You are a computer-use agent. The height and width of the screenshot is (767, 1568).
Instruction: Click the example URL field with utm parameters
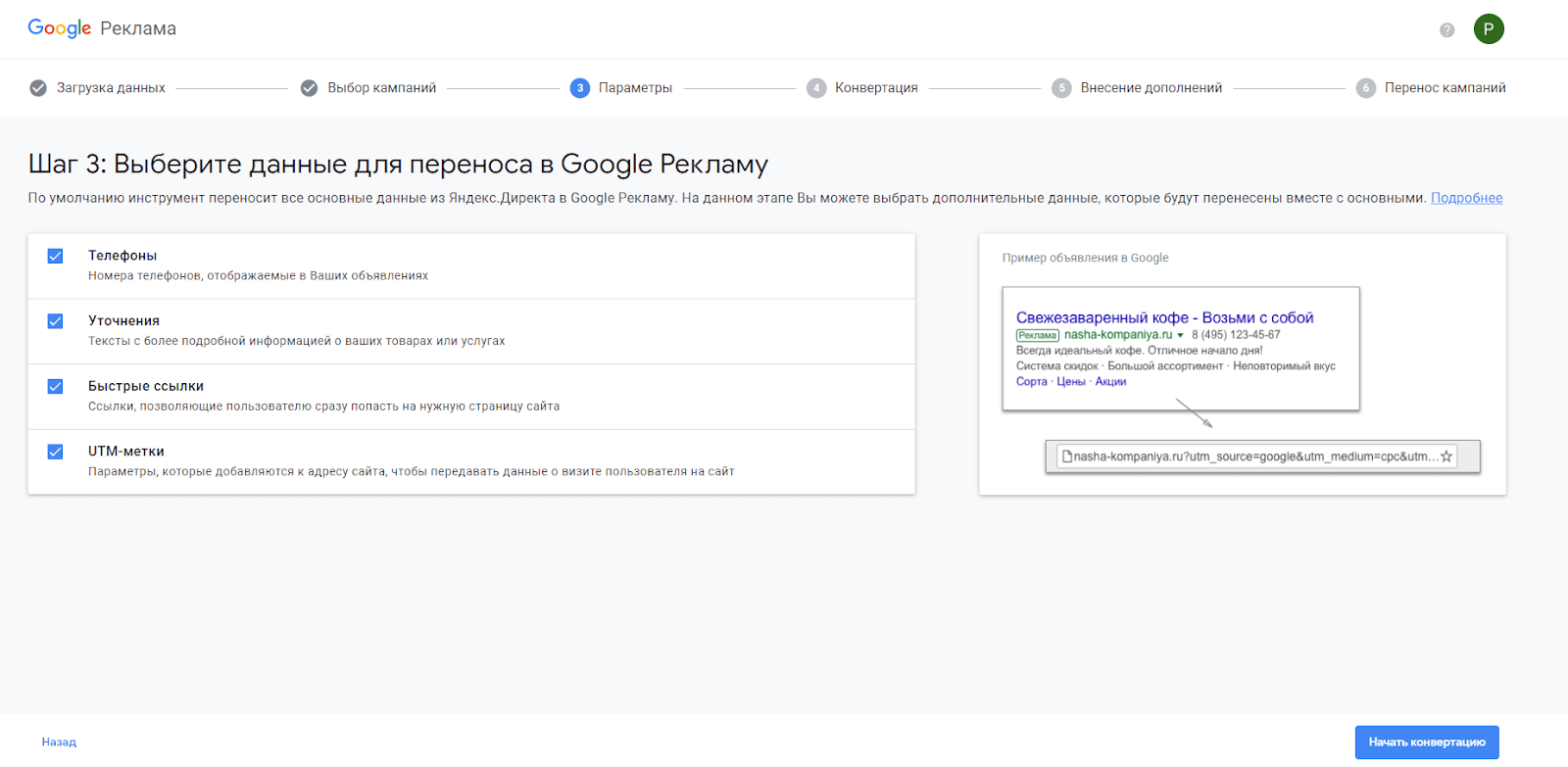tap(1257, 456)
